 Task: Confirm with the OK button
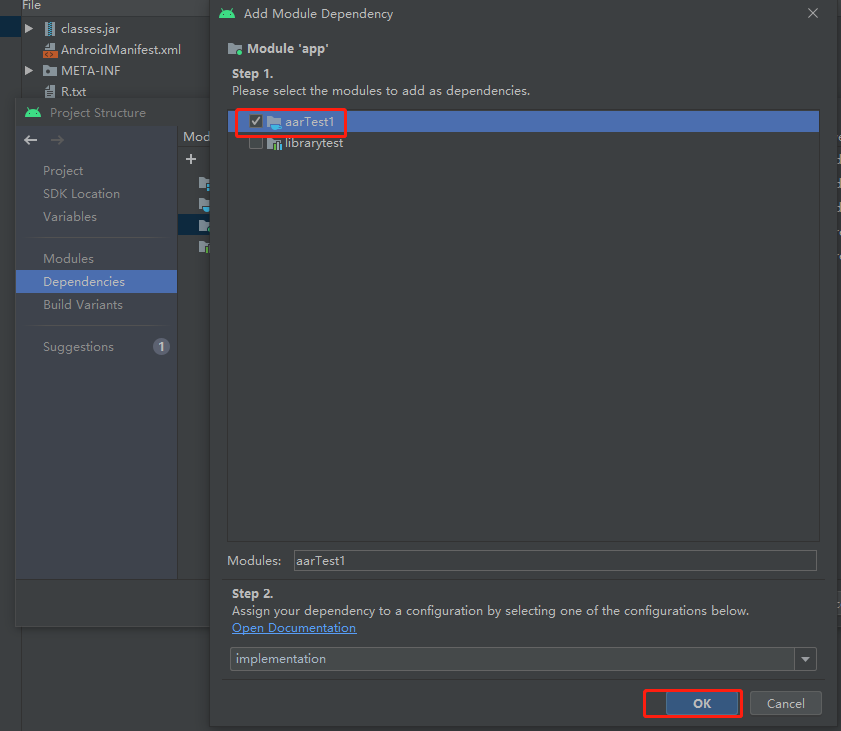coord(702,703)
